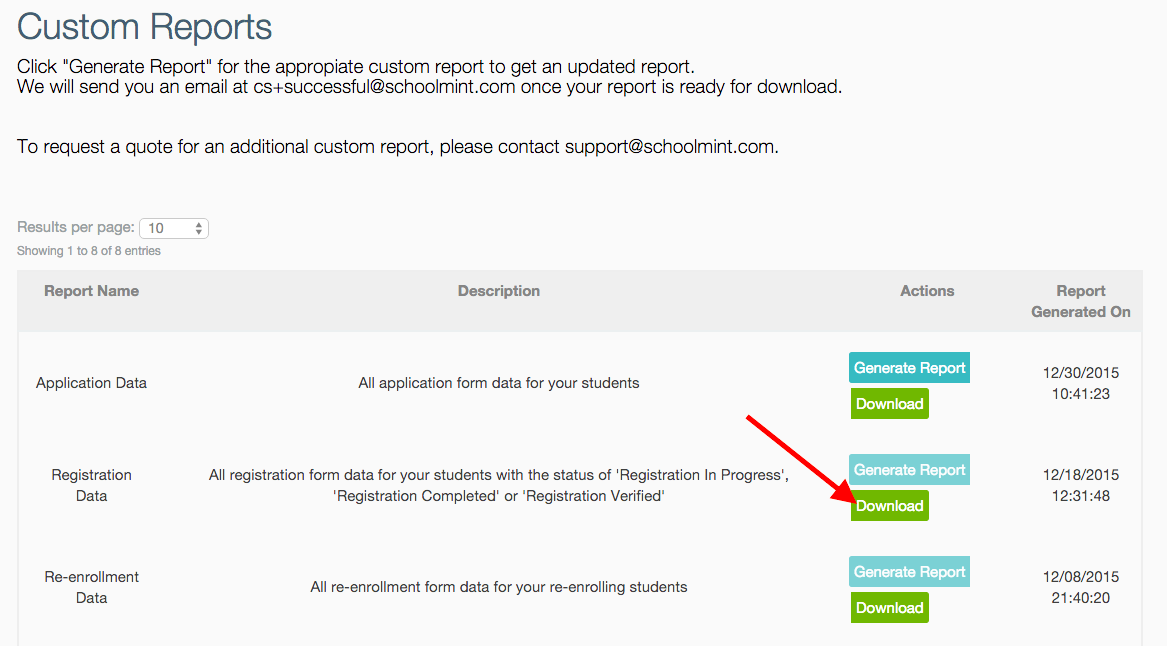
Task: Click the Actions column header
Action: click(x=927, y=291)
